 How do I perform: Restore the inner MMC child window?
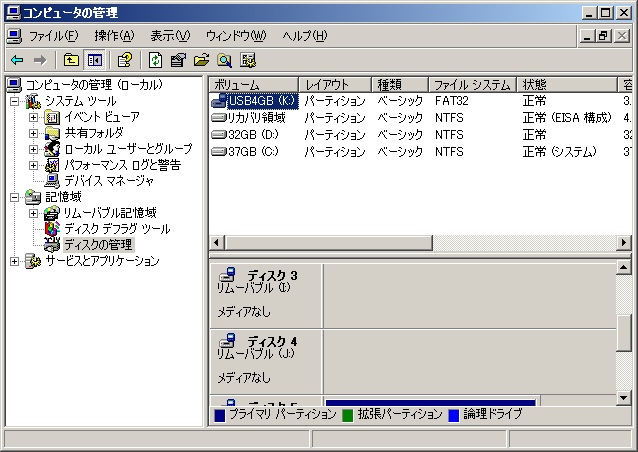(x=603, y=36)
